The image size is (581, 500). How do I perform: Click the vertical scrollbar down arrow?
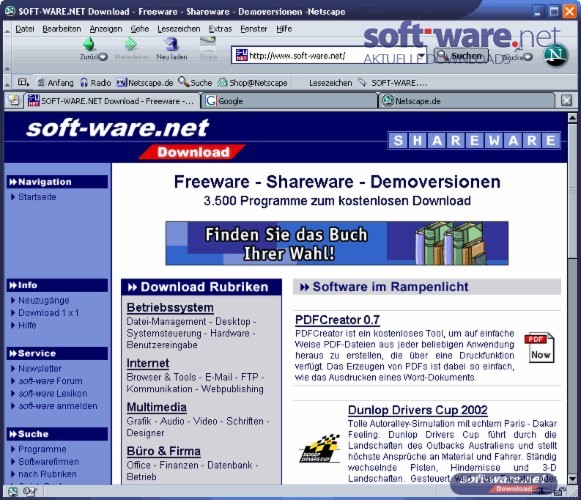(x=572, y=479)
